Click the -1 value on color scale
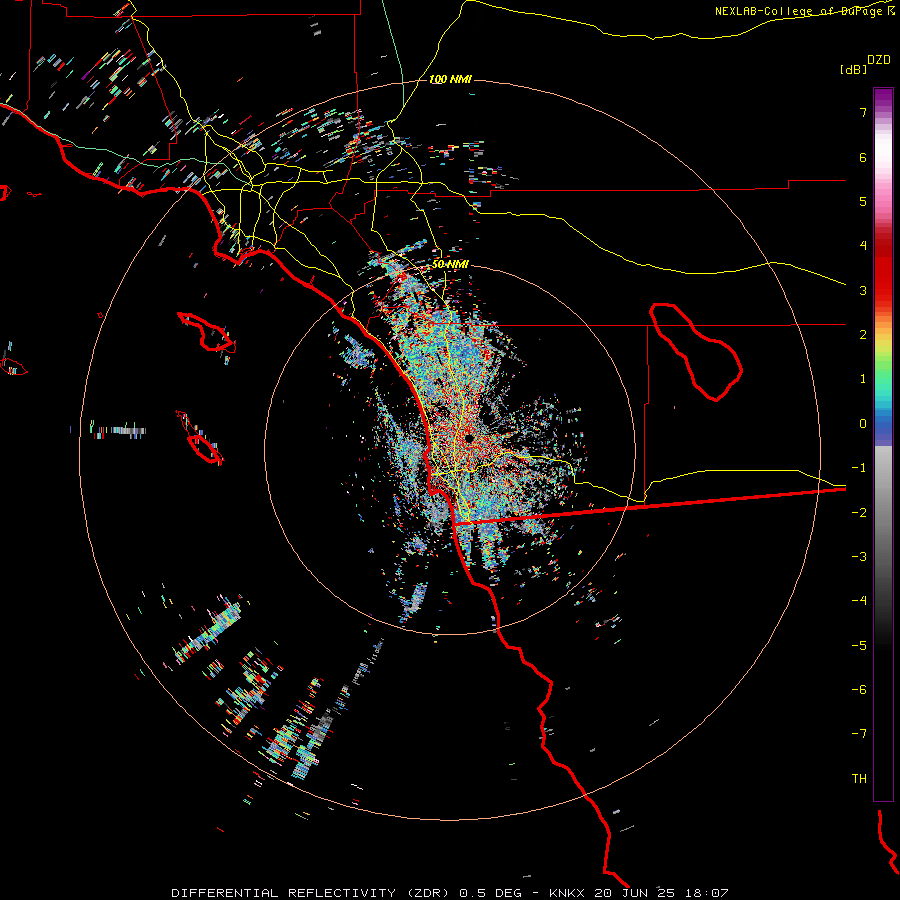Image resolution: width=900 pixels, height=900 pixels. (859, 468)
